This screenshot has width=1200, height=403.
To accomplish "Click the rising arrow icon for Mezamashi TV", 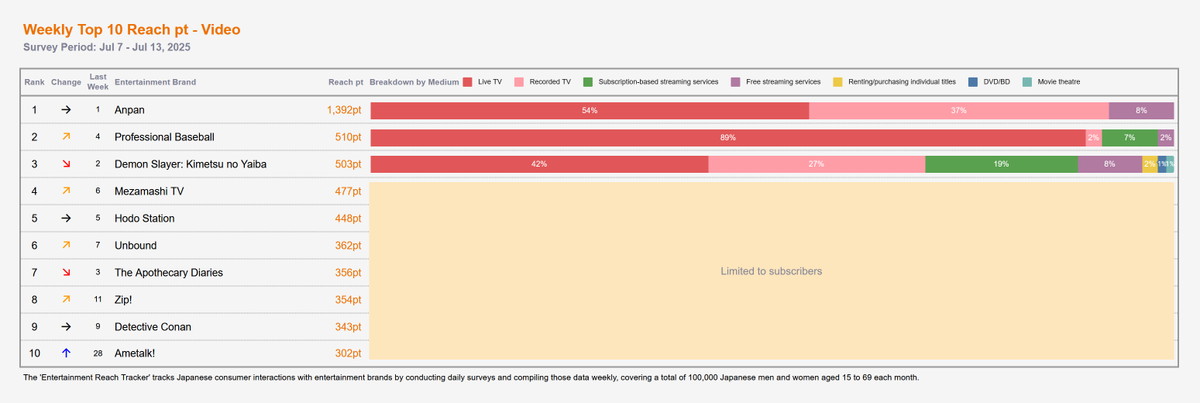I will pyautogui.click(x=66, y=191).
